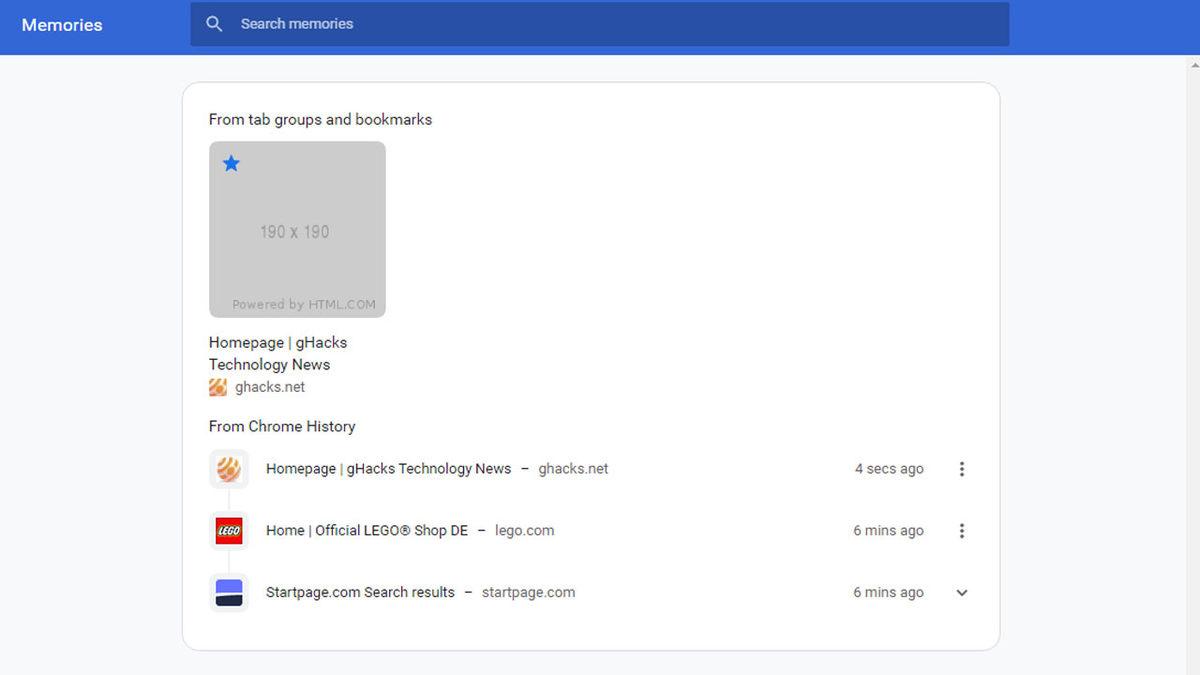1200x675 pixels.
Task: Click the Startpage favicon
Action: tap(228, 591)
